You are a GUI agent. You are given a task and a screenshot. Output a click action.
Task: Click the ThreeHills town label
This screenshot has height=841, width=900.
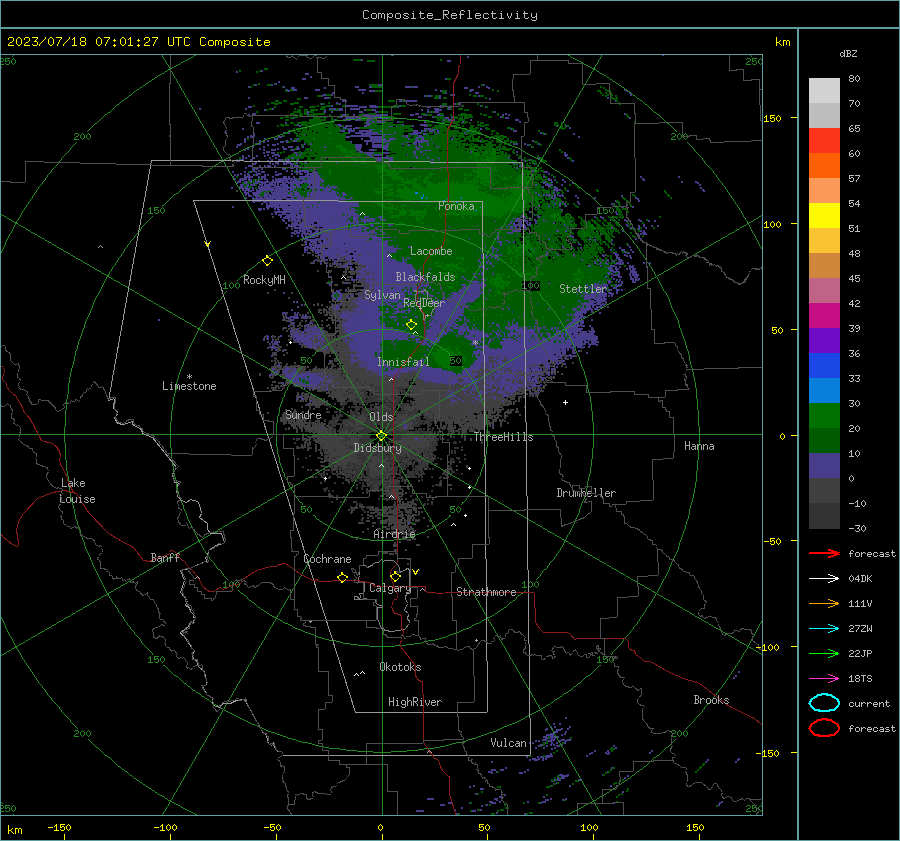pyautogui.click(x=503, y=437)
